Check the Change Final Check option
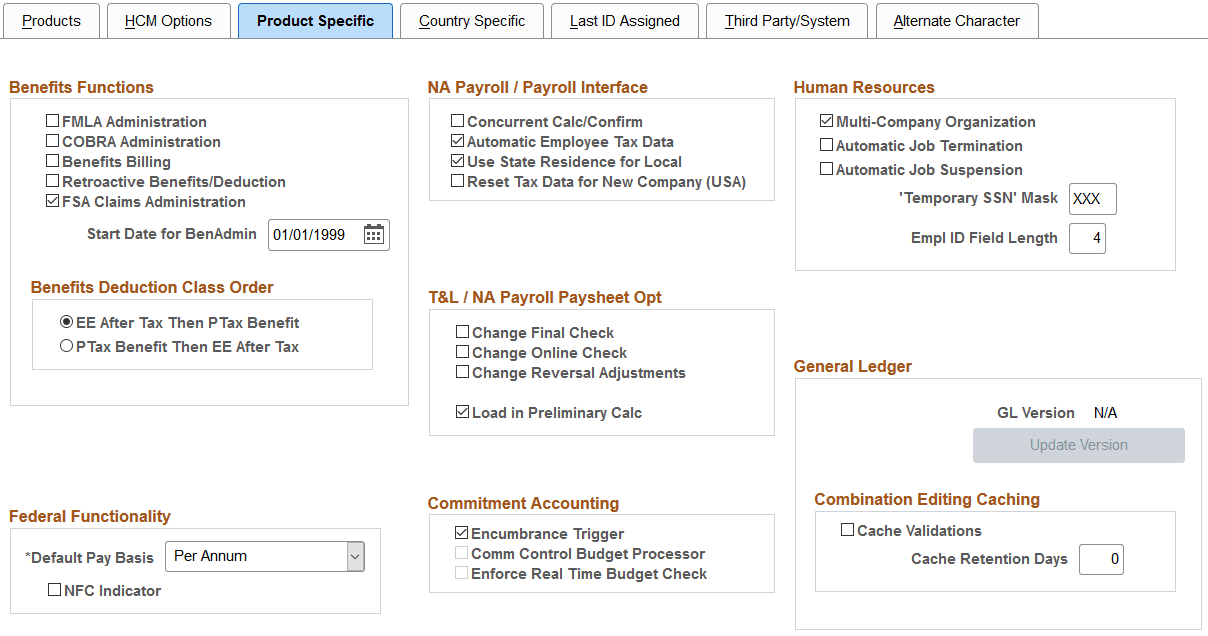1208x636 pixels. coord(463,332)
